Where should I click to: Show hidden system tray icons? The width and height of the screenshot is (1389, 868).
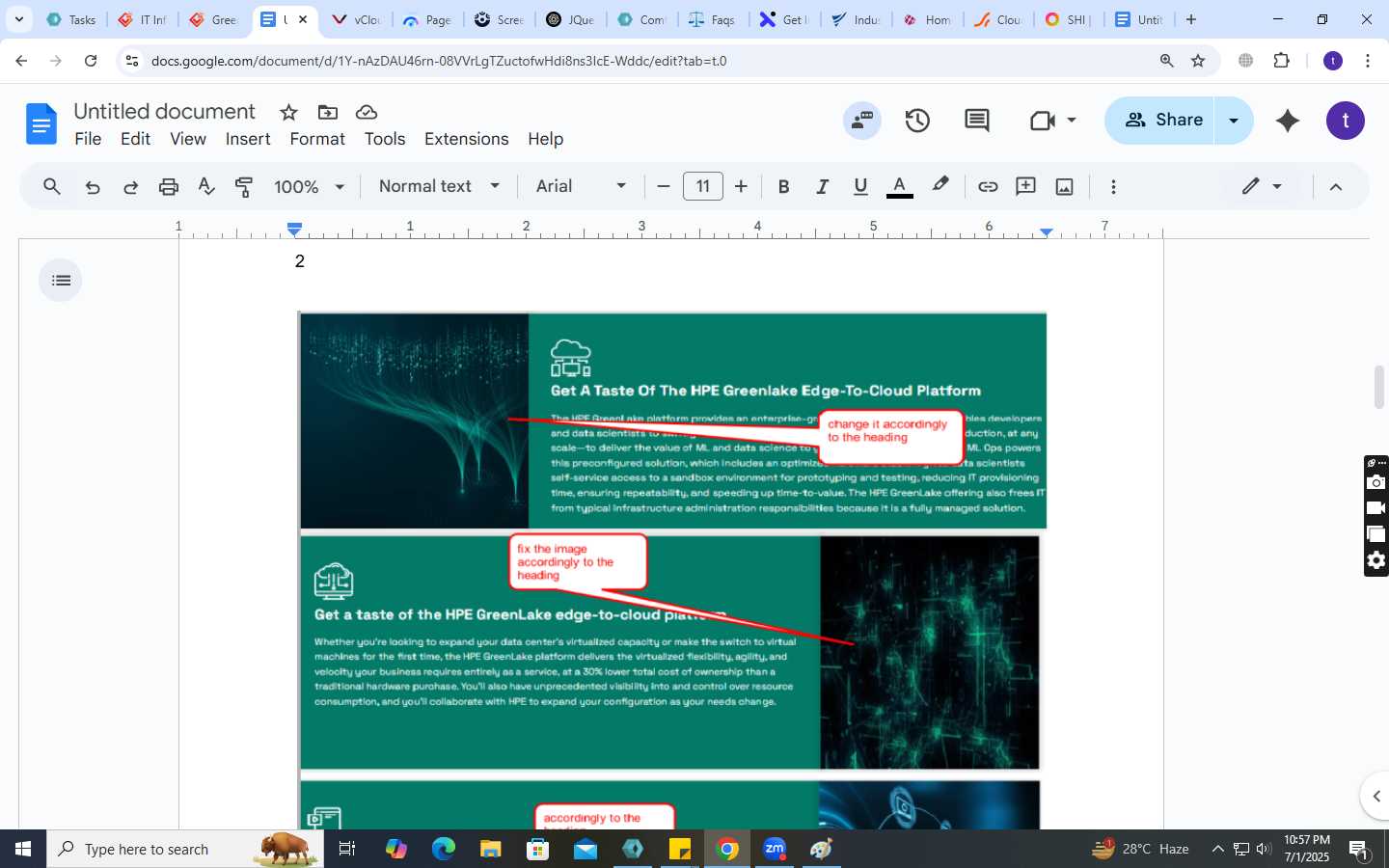[1217, 849]
